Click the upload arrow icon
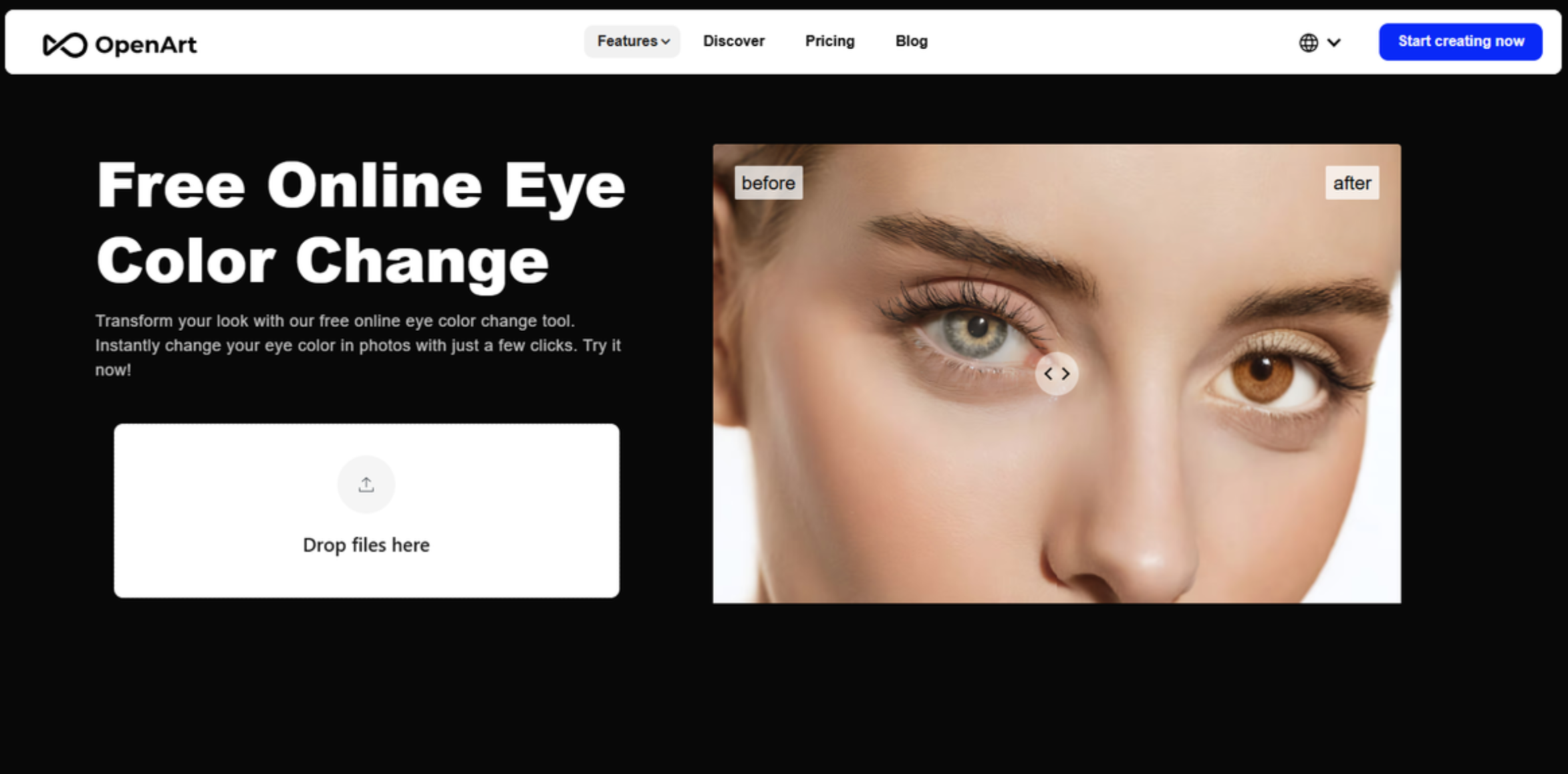 [x=366, y=484]
